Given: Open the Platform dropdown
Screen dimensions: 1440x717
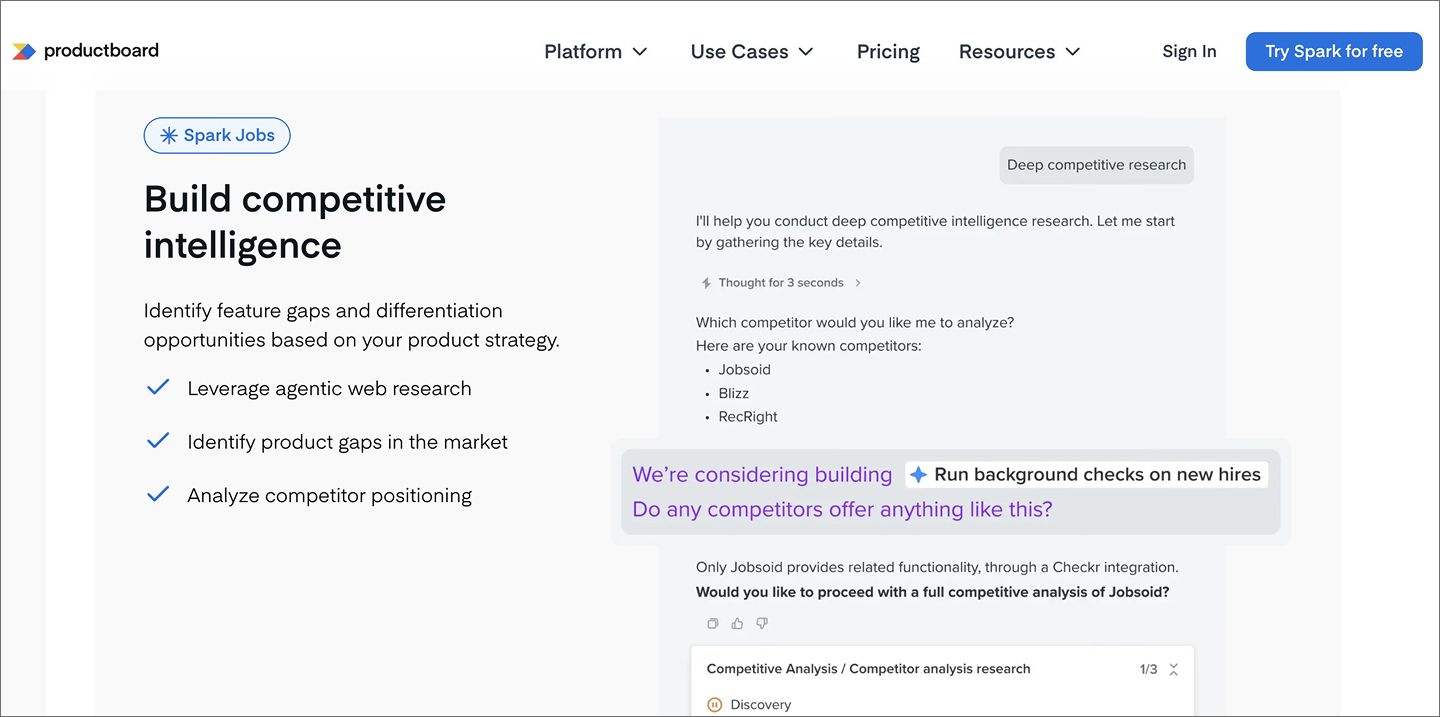Looking at the screenshot, I should pos(595,51).
